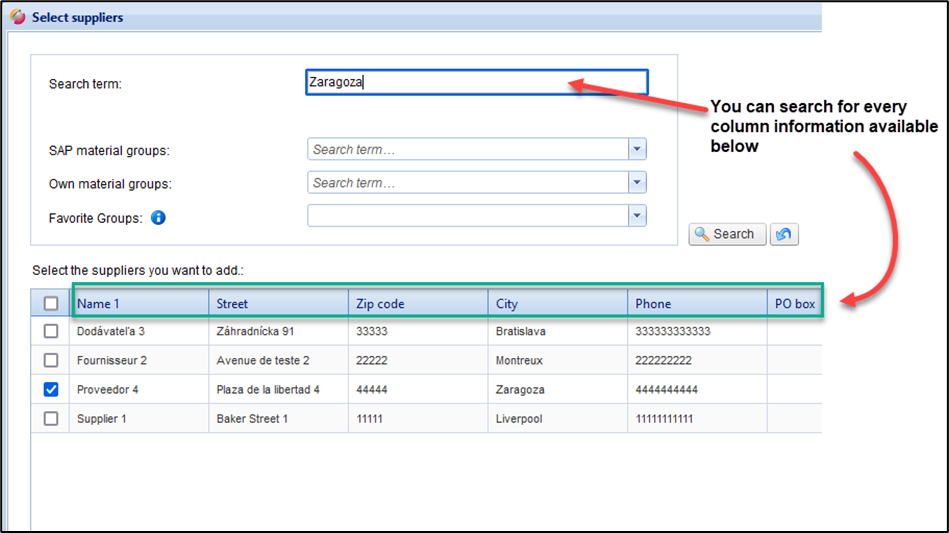Screen dimensions: 949x533
Task: Toggle the select-all suppliers header checkbox
Action: pos(51,304)
